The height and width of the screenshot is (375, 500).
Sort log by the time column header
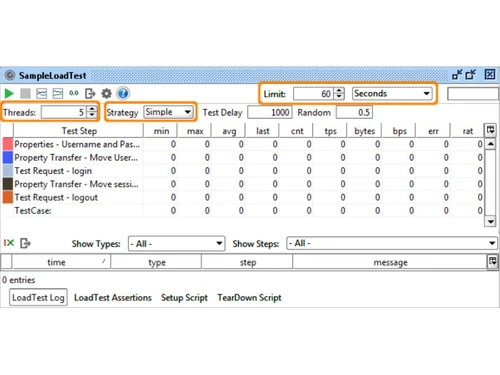(x=61, y=262)
